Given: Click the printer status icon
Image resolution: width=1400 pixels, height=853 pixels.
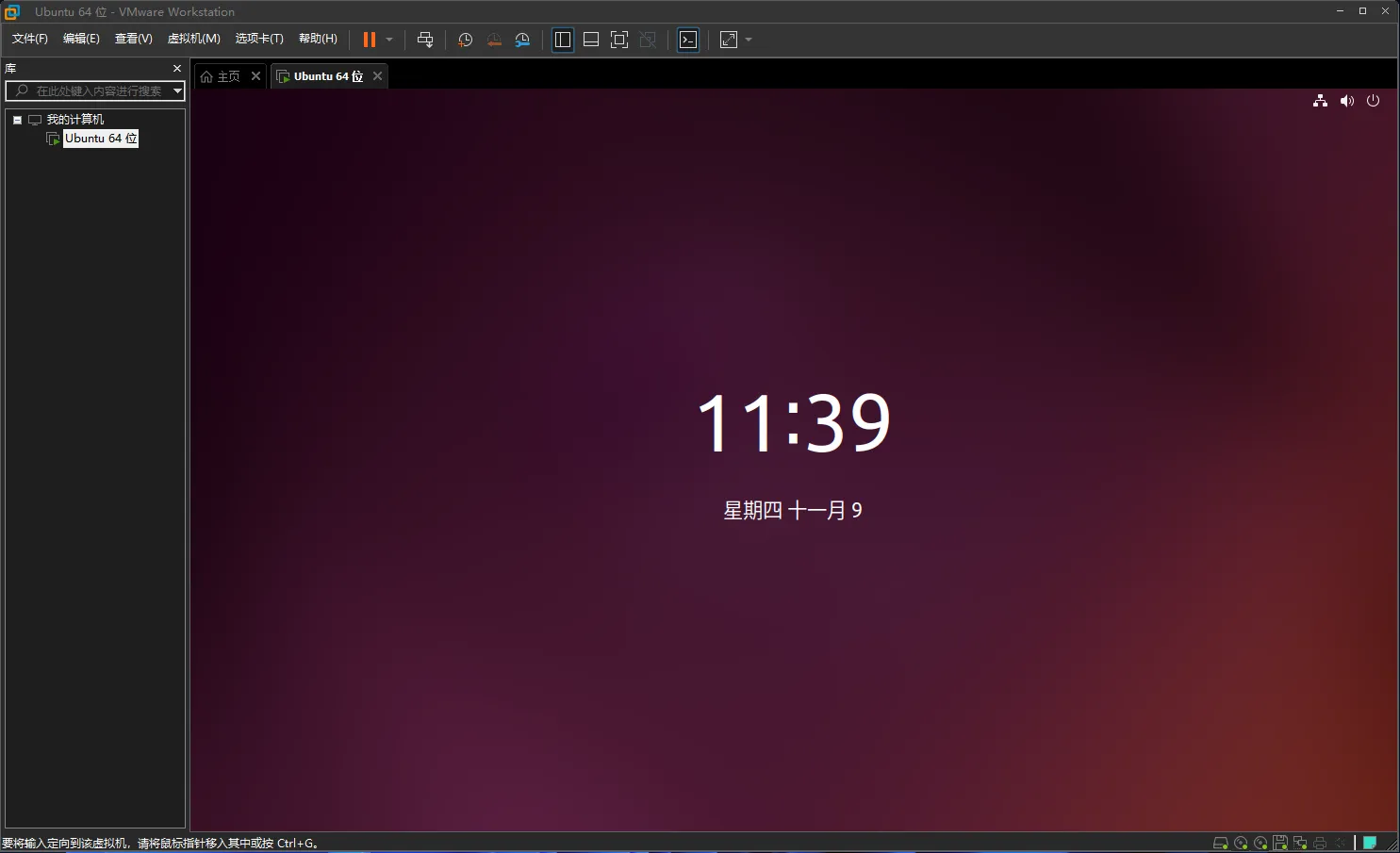Looking at the screenshot, I should coord(1320,843).
